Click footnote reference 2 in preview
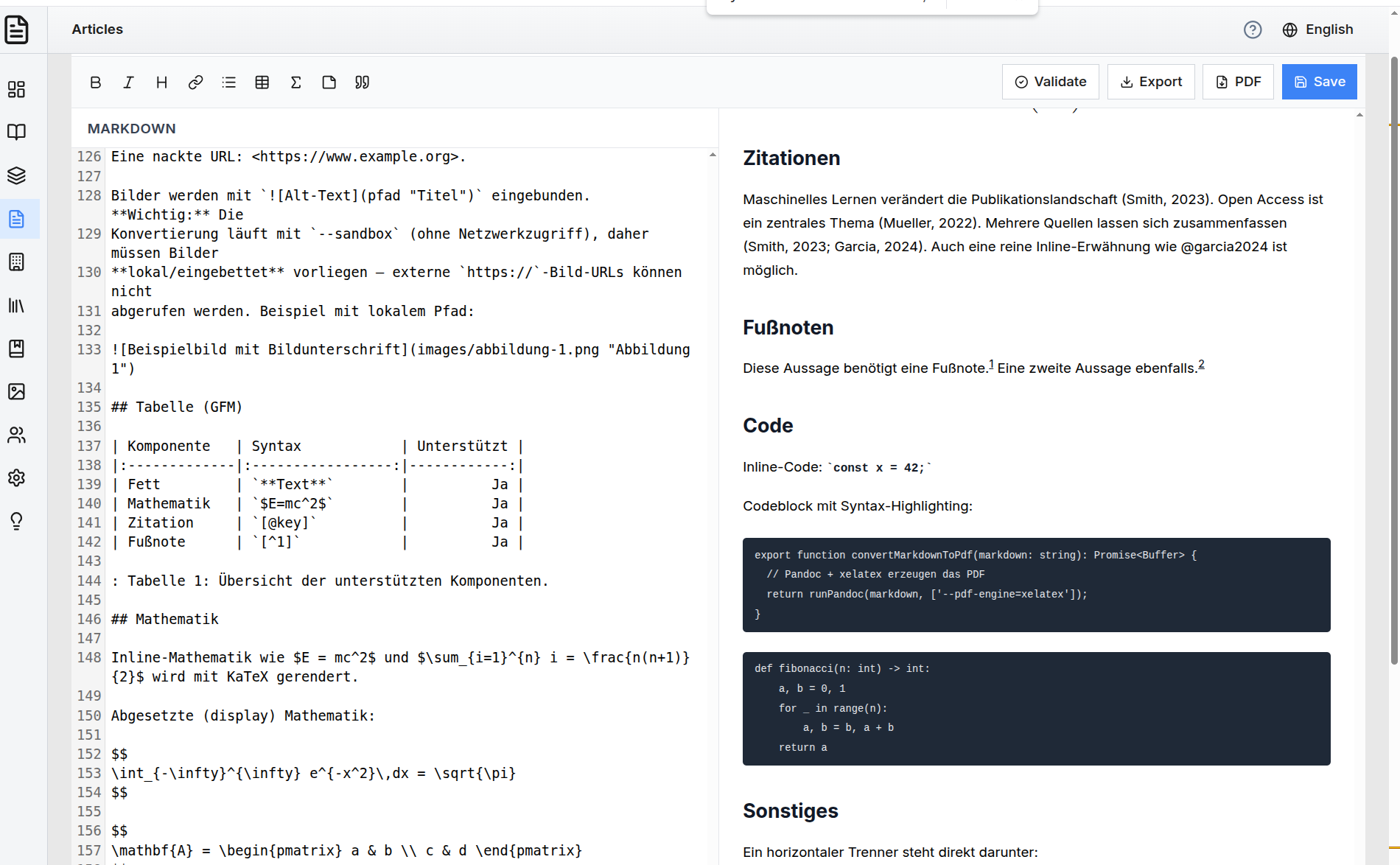 coord(1201,364)
